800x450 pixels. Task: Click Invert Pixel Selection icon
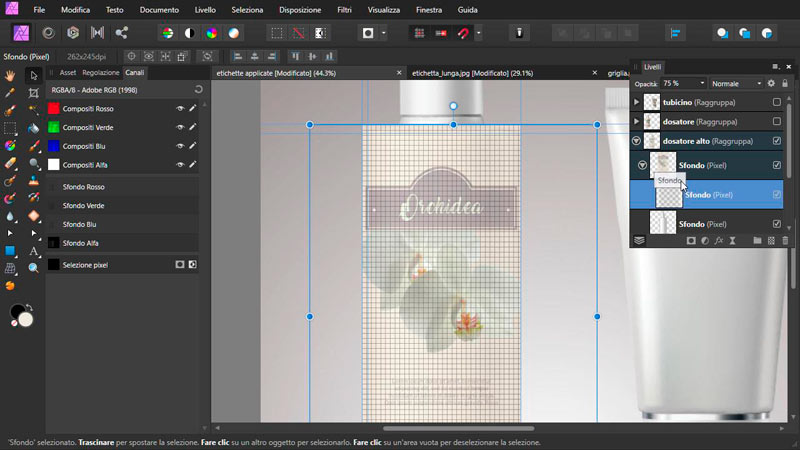320,33
